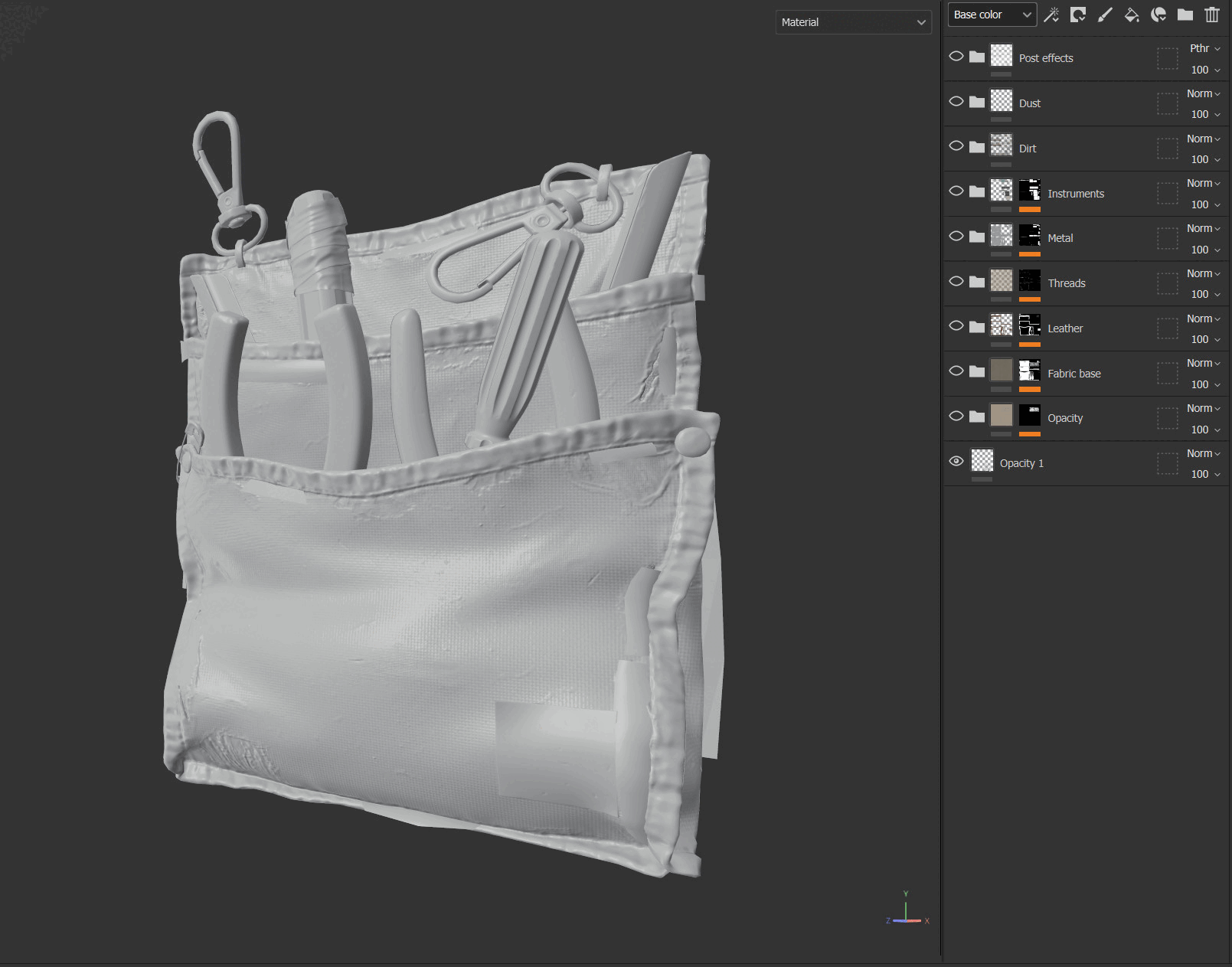Click the Threads folder icon
This screenshot has width=1232, height=967.
coord(977,282)
